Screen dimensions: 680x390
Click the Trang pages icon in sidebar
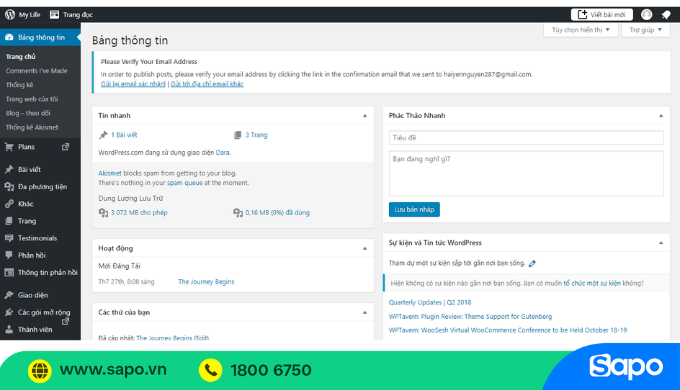tap(9, 221)
